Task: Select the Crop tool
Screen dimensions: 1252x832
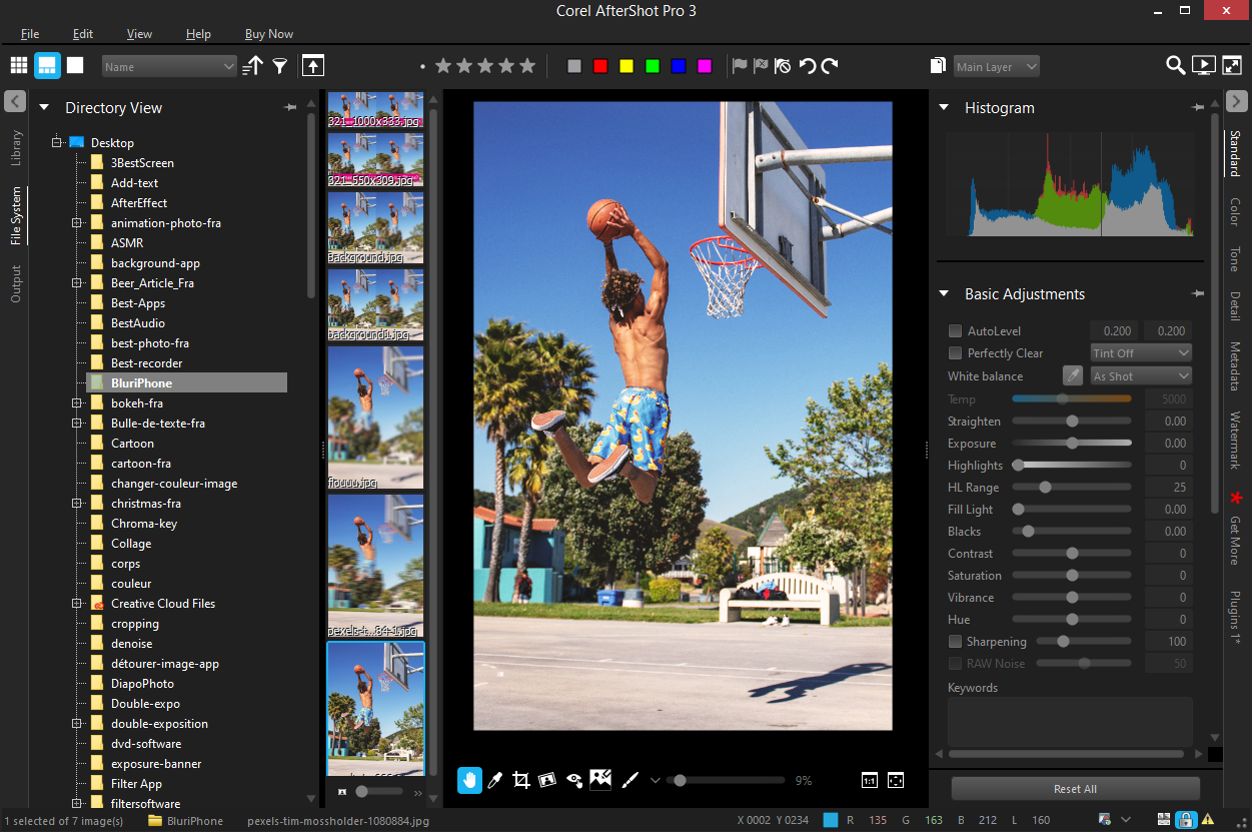Action: click(521, 780)
